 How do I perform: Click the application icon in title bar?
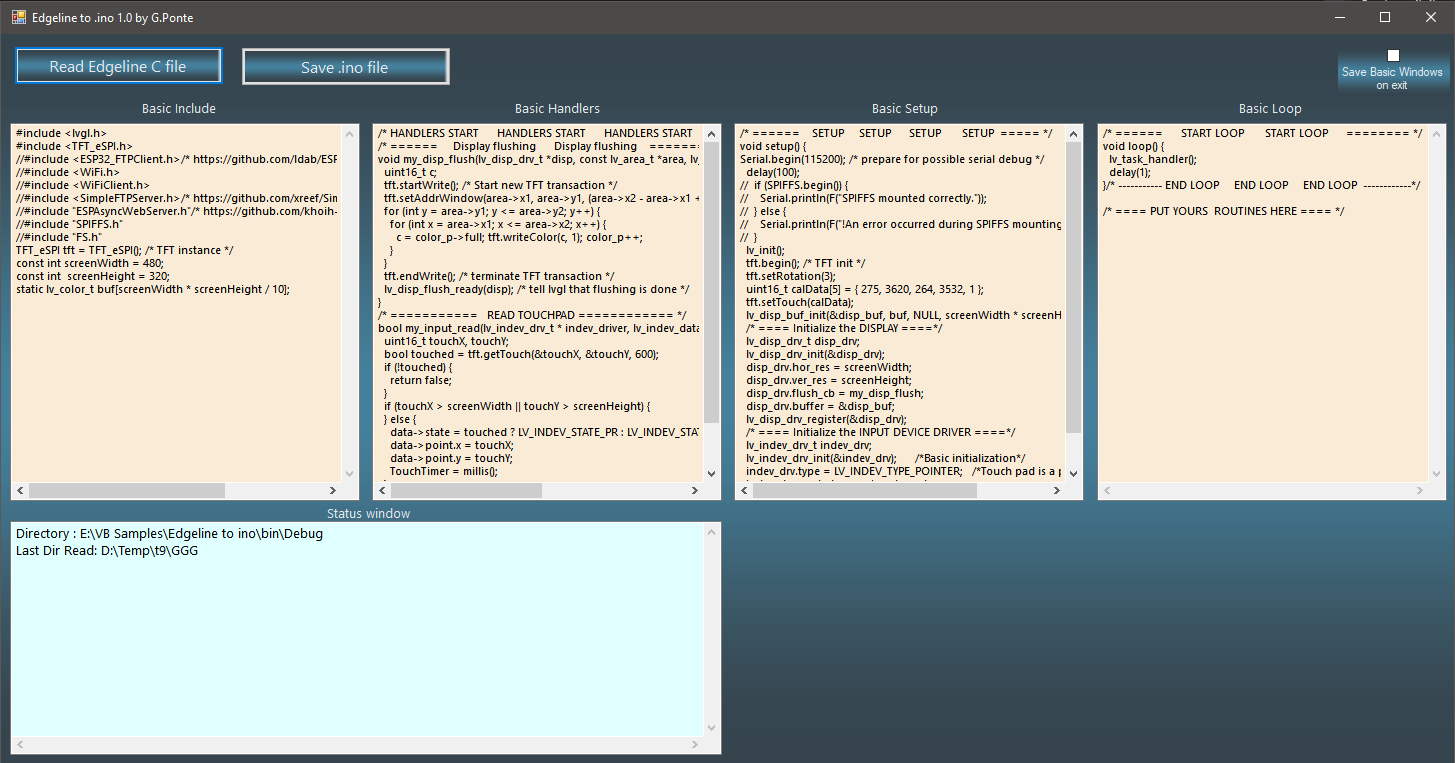(18, 17)
